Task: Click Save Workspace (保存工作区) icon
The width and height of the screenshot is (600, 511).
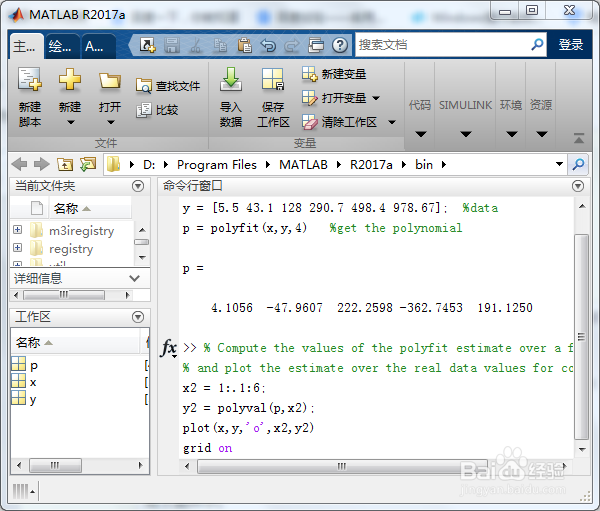Action: (x=273, y=80)
